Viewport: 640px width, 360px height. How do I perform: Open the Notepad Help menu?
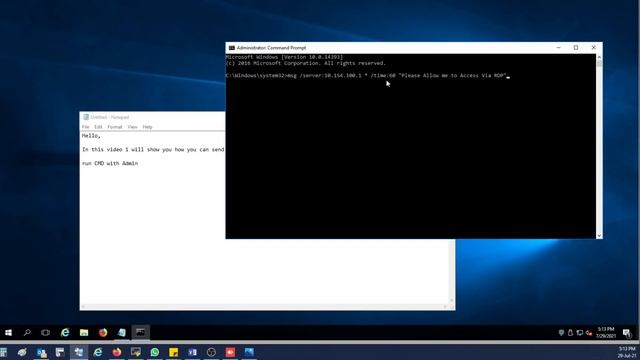(x=147, y=127)
